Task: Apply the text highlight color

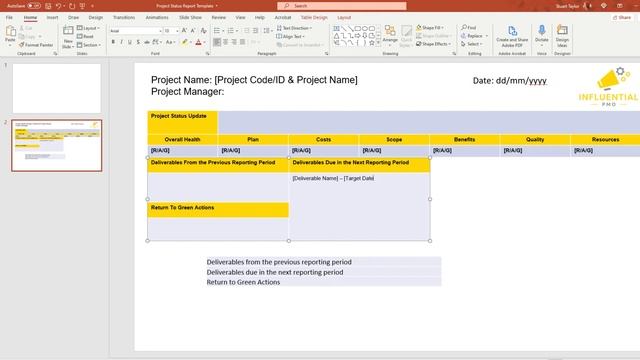Action: (184, 42)
